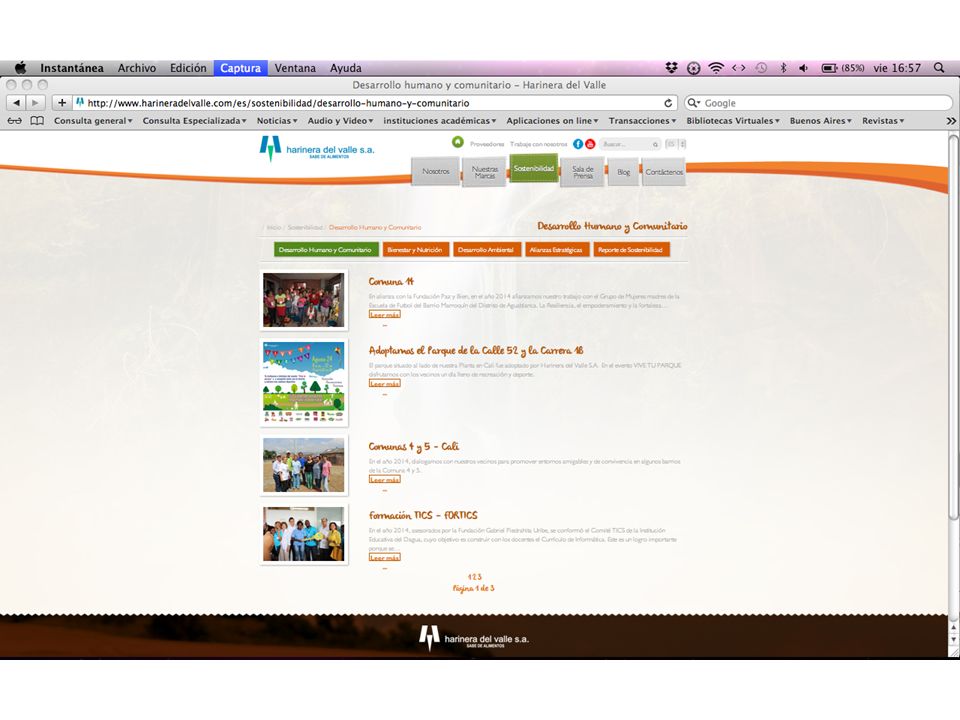The height and width of the screenshot is (720, 960).
Task: Click the Trabaje con nosotros link
Action: click(538, 144)
